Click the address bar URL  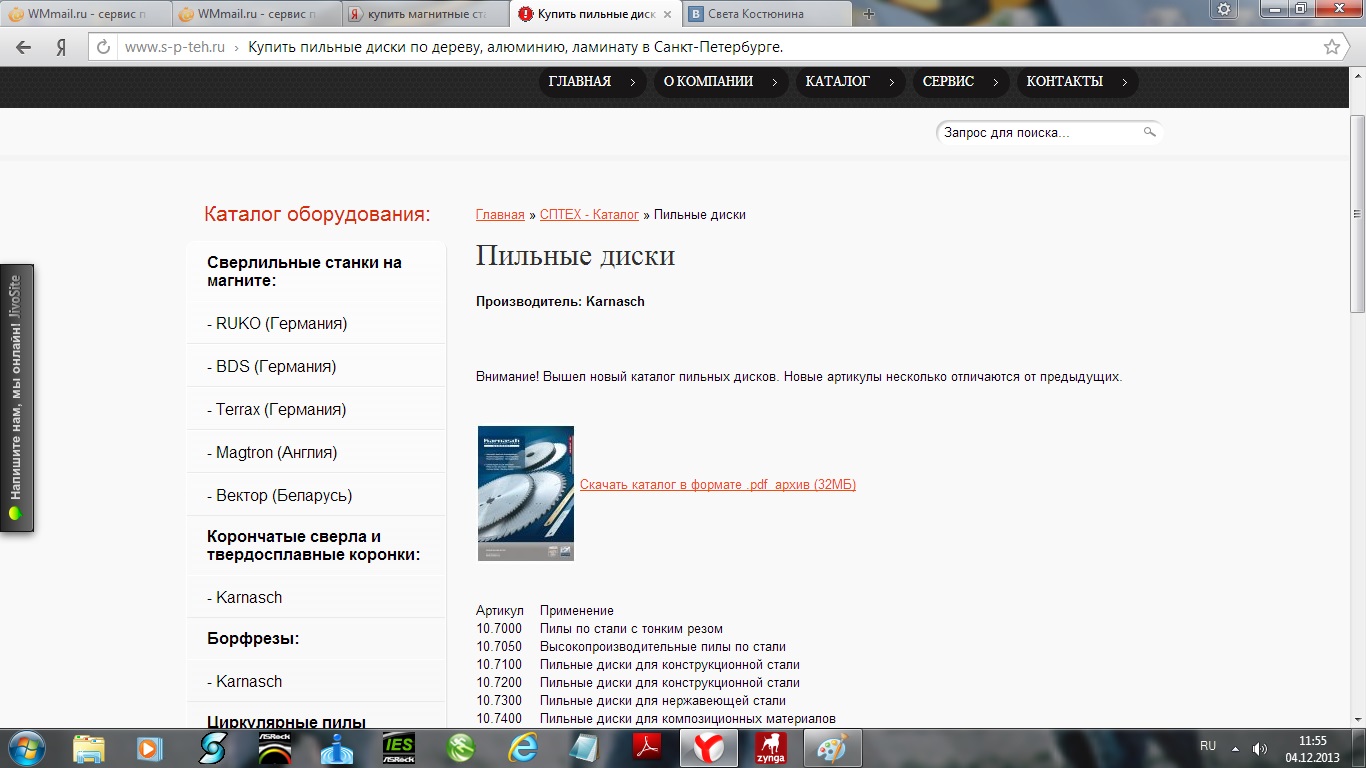174,47
